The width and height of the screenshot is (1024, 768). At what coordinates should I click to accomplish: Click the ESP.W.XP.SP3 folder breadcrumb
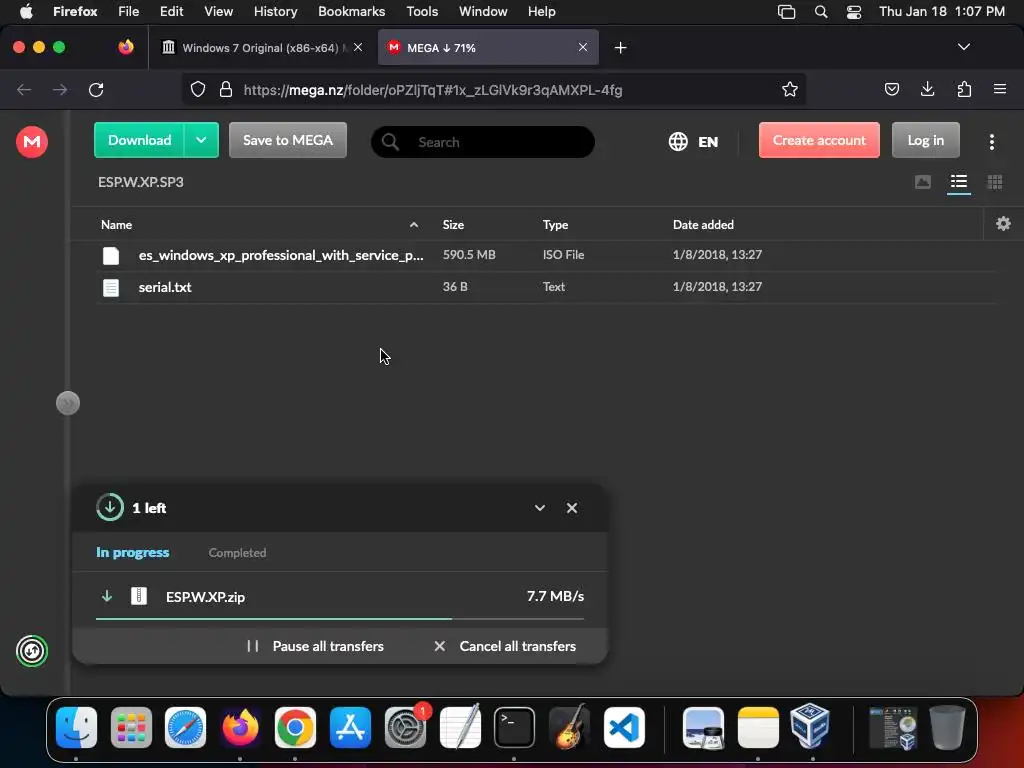[140, 182]
